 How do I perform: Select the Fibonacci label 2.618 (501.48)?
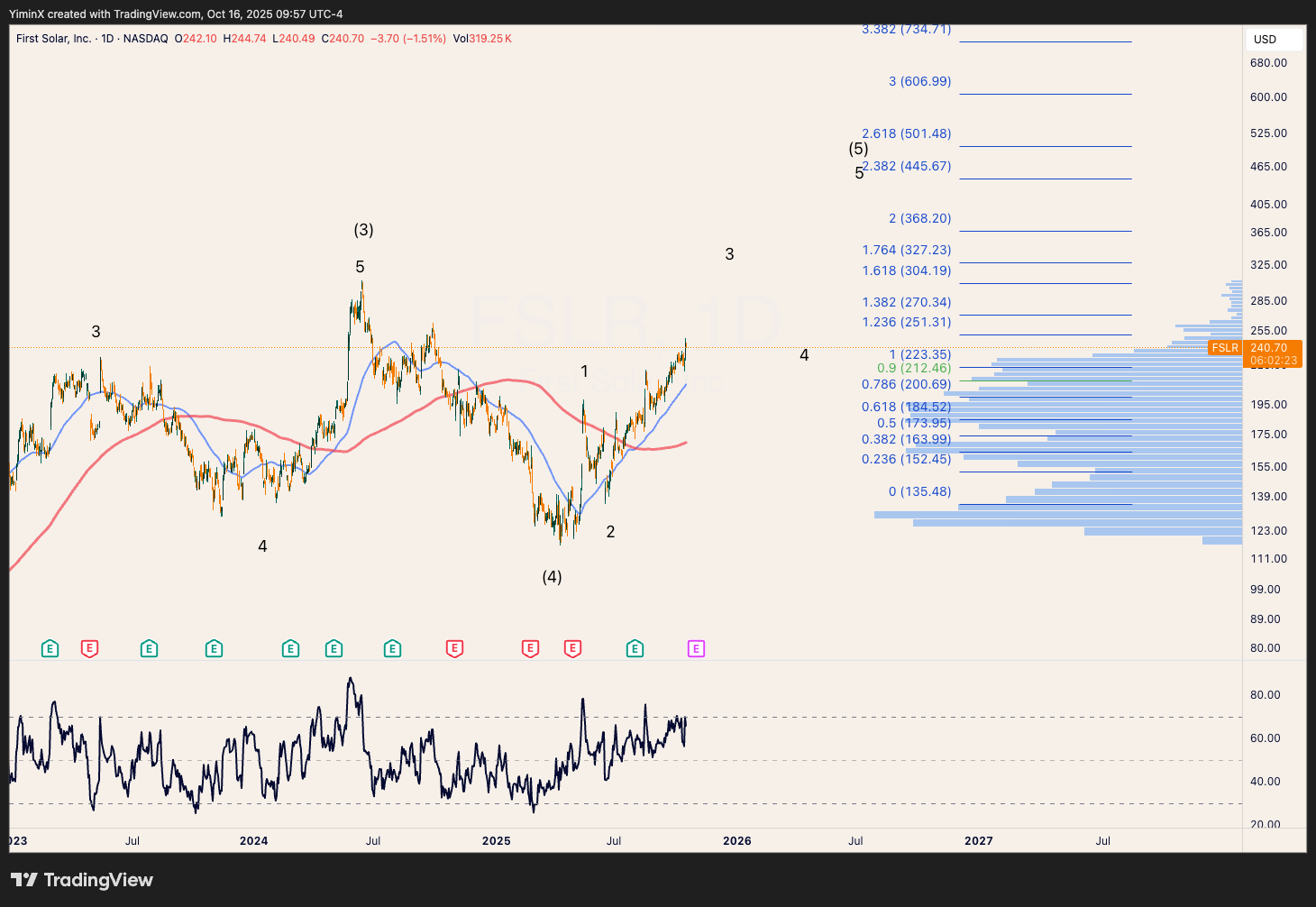pyautogui.click(x=906, y=133)
